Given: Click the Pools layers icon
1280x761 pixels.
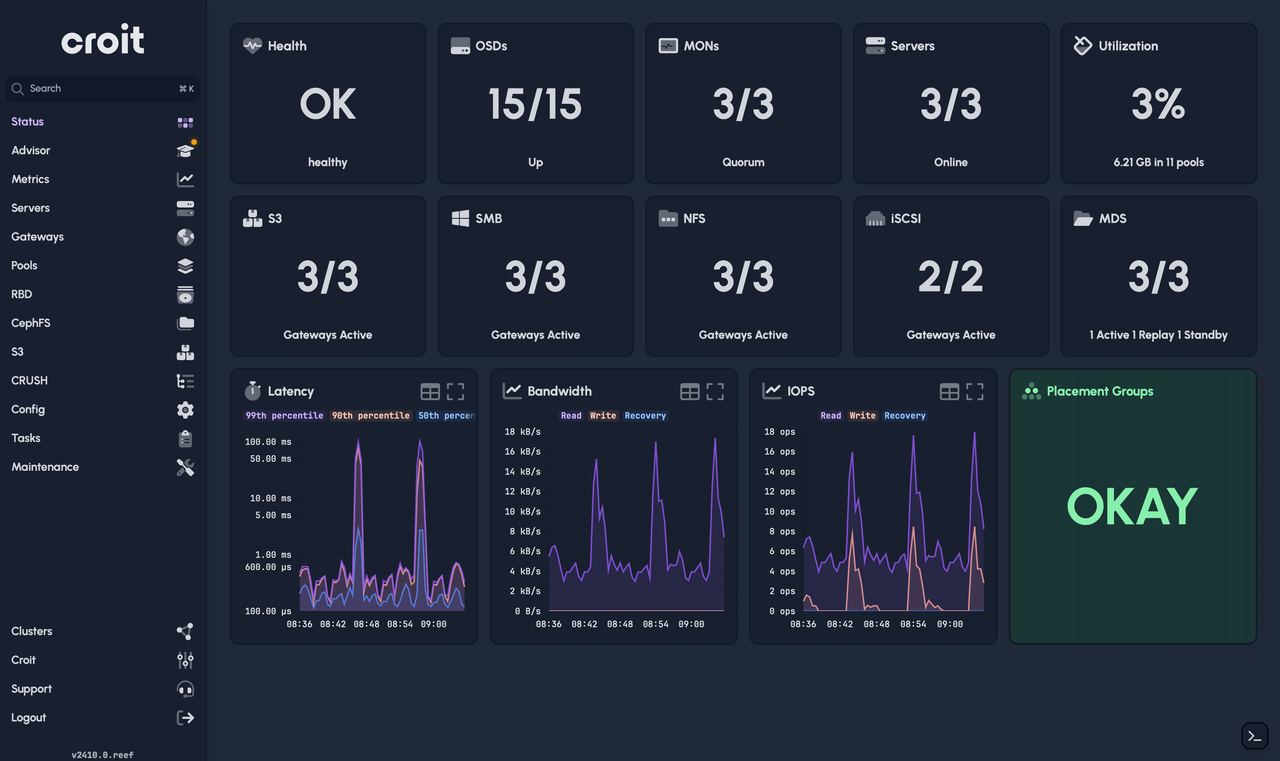Looking at the screenshot, I should (x=185, y=266).
